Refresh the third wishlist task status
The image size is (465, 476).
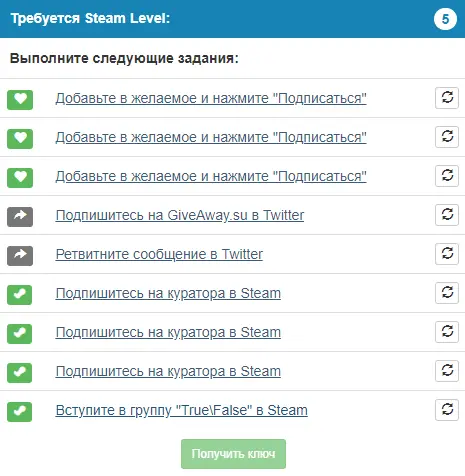447,176
